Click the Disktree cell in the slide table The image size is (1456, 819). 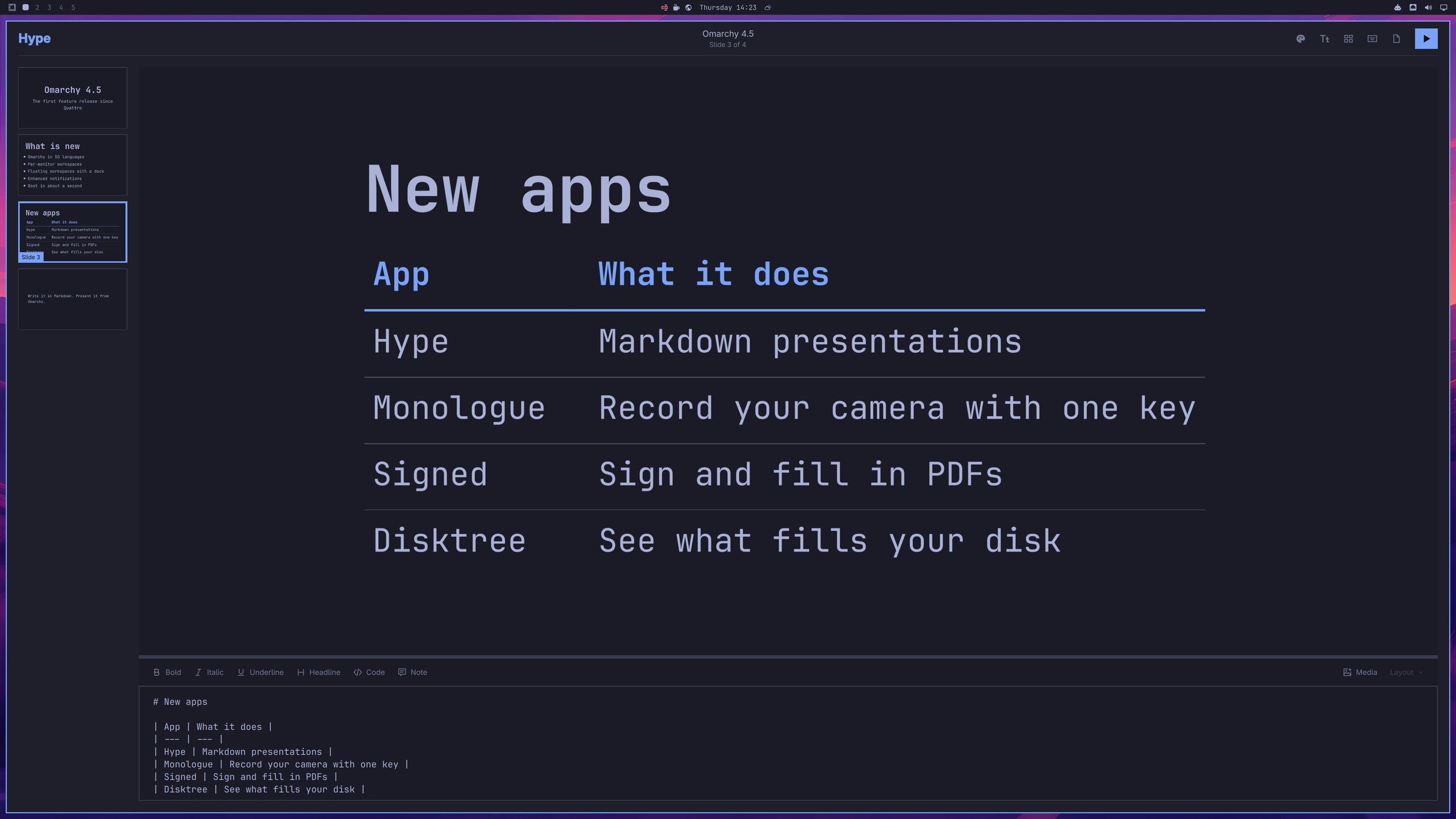449,541
